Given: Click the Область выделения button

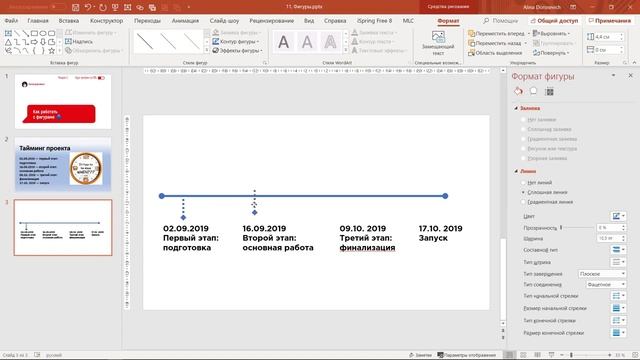Looking at the screenshot, I should (495, 53).
